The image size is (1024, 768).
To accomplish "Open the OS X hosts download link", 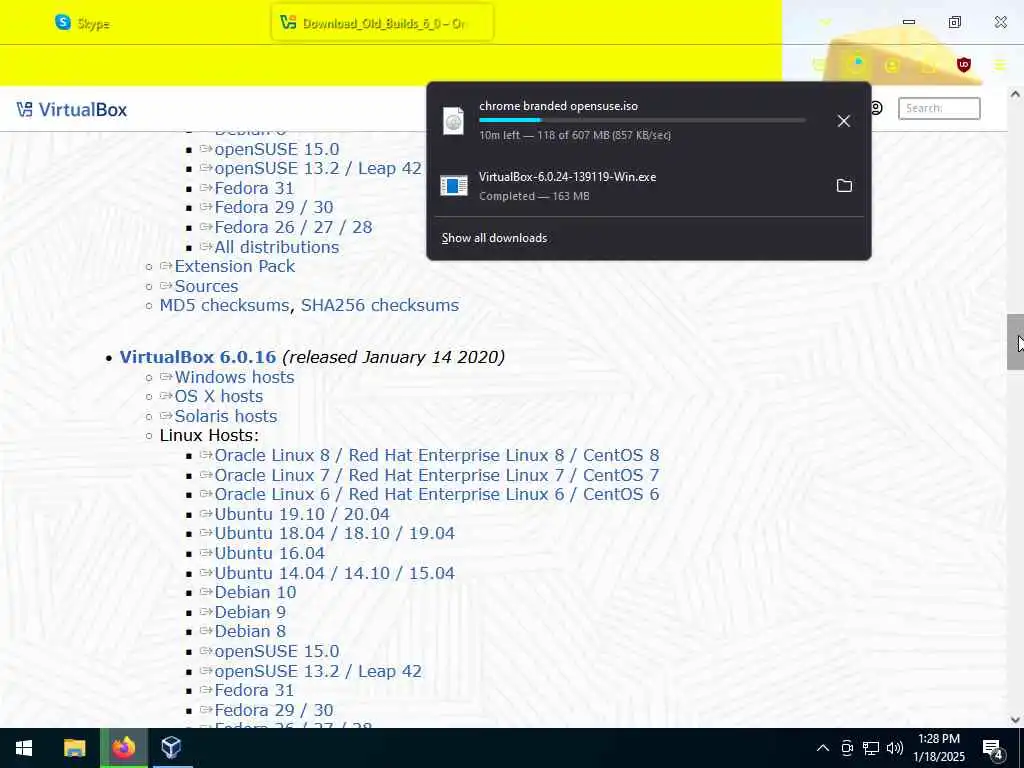I will pyautogui.click(x=219, y=396).
